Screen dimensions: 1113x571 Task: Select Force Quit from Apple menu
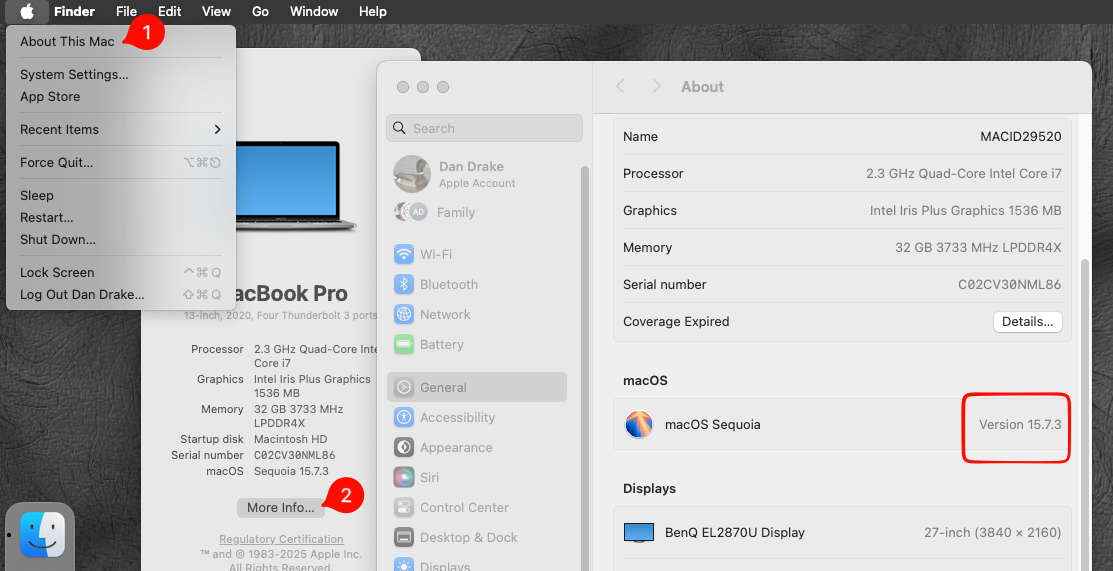pos(56,162)
